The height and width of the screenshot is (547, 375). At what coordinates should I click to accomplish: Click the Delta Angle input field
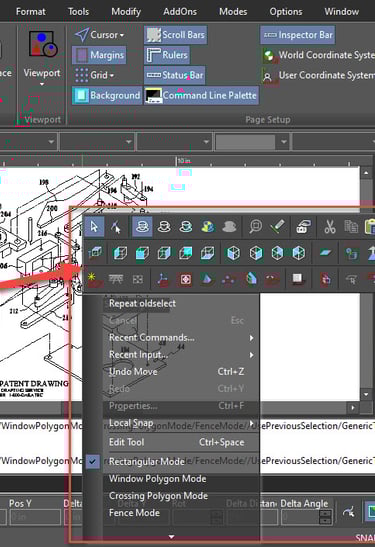click(x=300, y=517)
